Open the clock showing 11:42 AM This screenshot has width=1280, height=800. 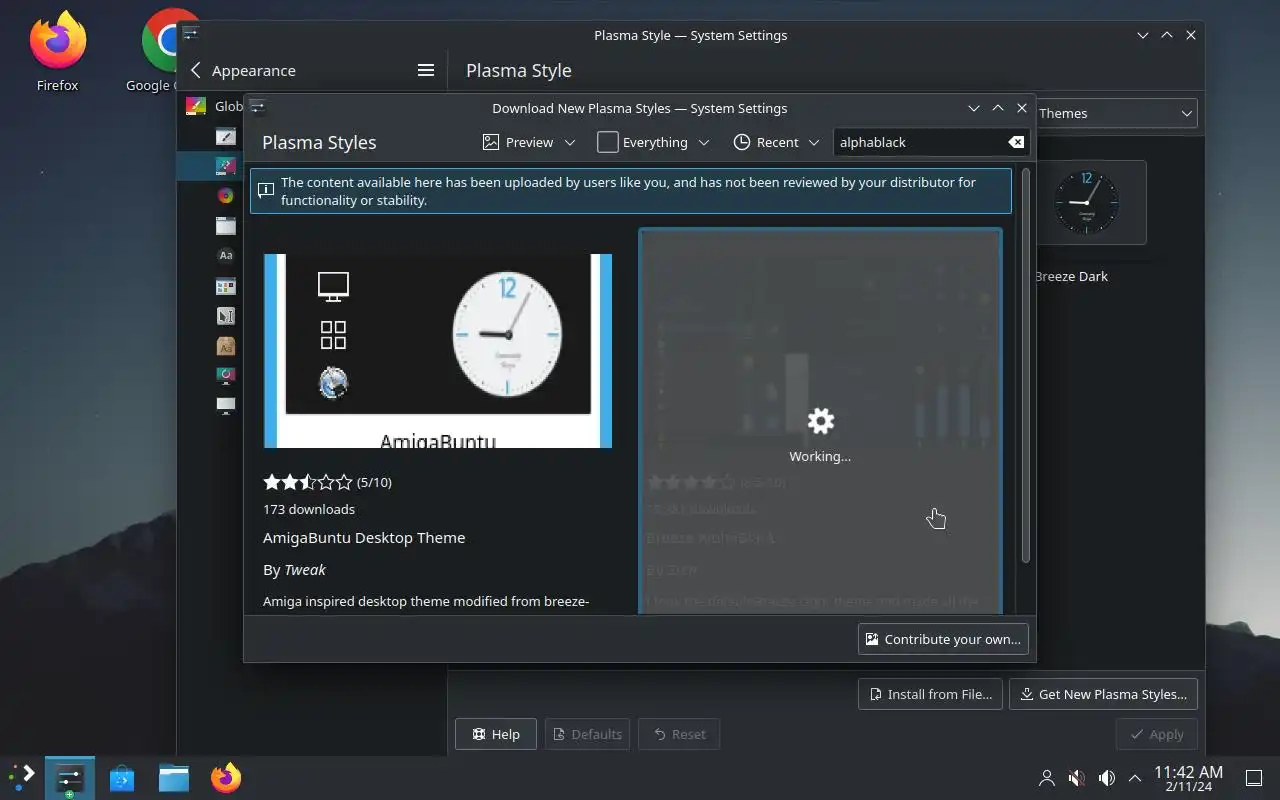click(x=1188, y=778)
